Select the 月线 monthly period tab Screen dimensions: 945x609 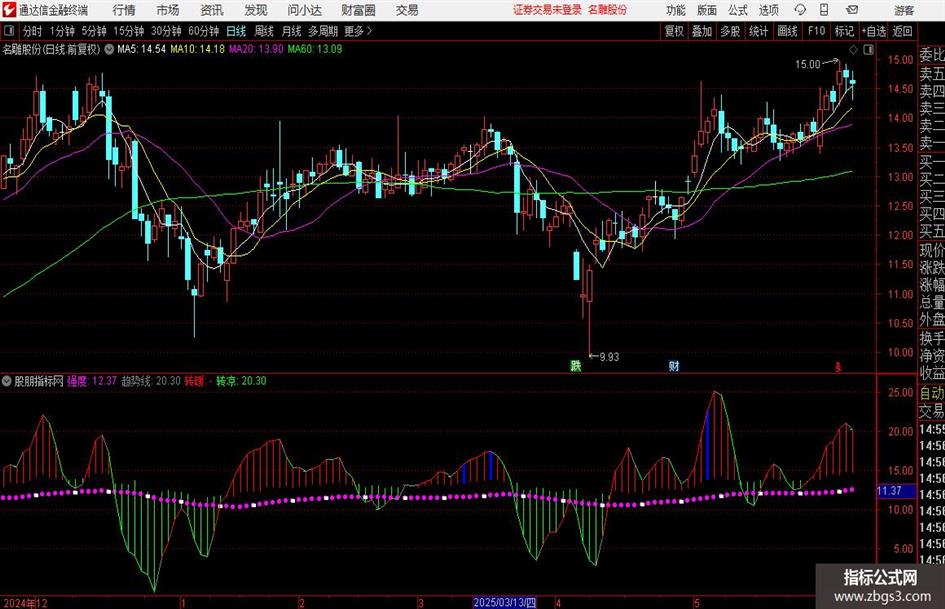coord(292,31)
